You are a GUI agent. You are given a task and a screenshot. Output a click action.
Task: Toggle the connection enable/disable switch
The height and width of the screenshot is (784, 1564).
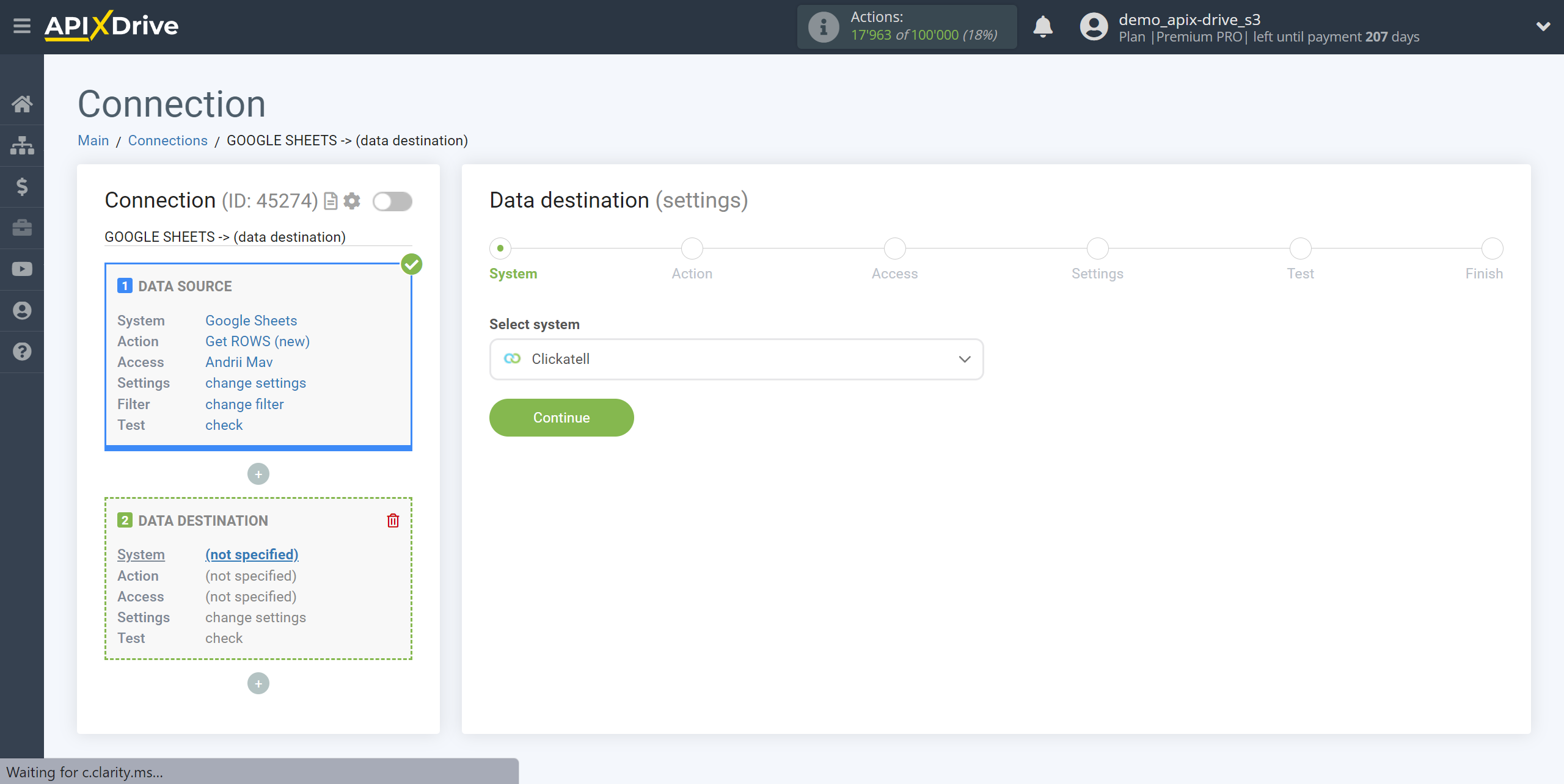(x=392, y=201)
